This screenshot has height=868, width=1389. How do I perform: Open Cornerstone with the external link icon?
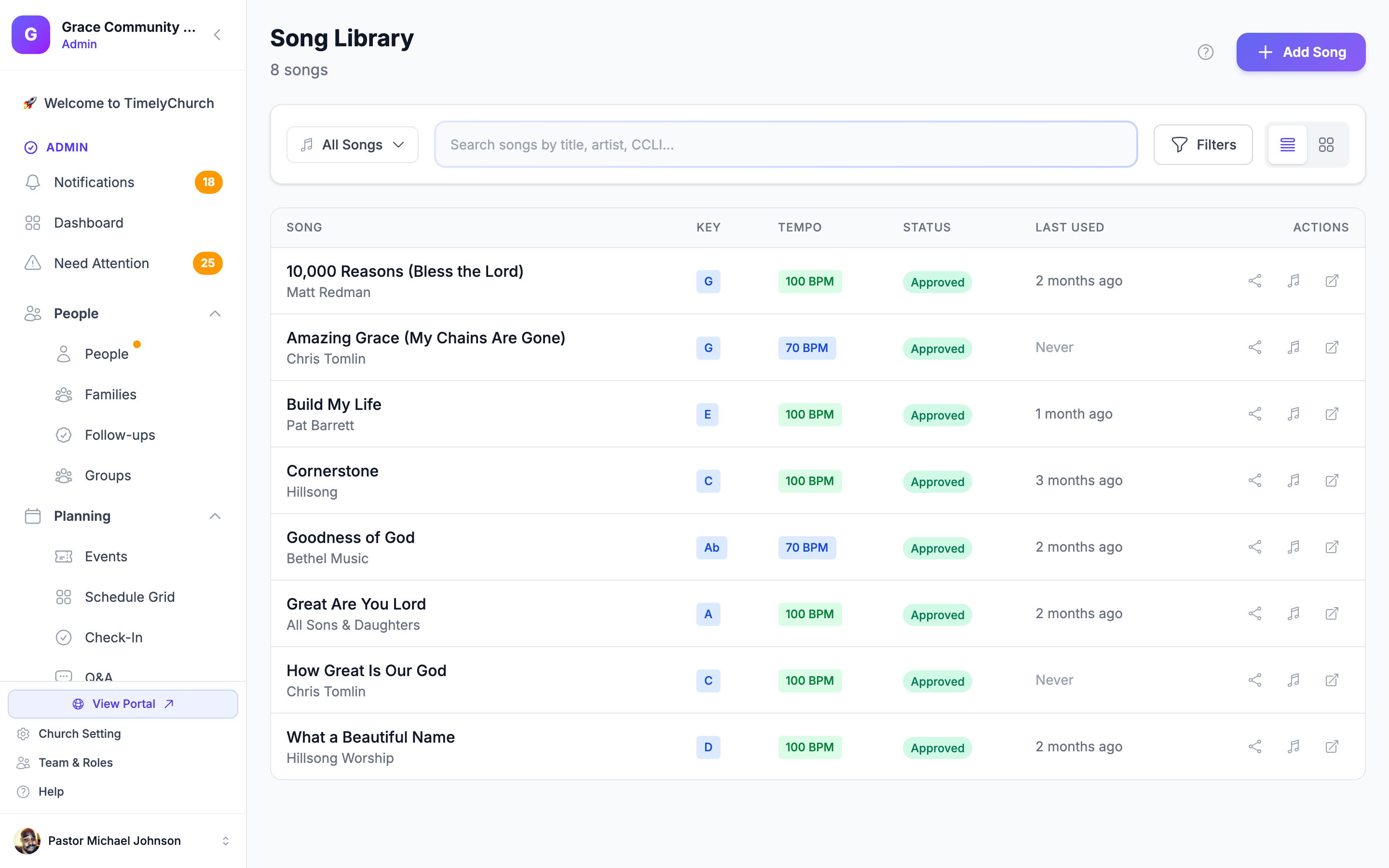[x=1332, y=480]
